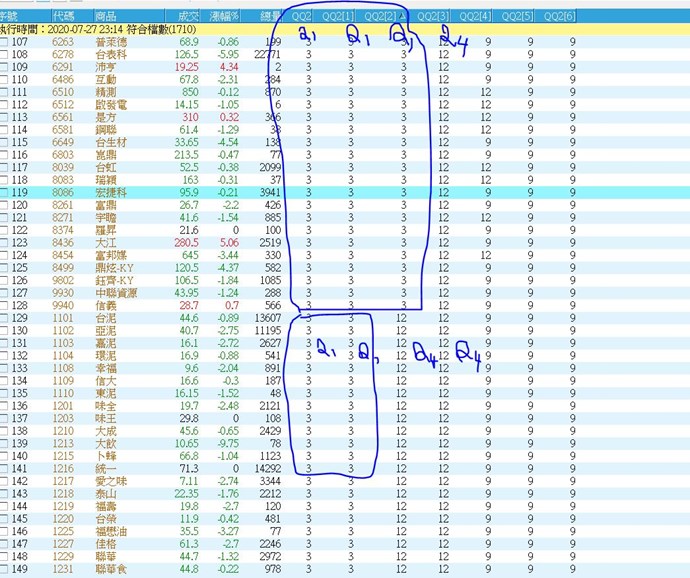This screenshot has width=690, height=578.
Task: Select the checkbox for row 129
Action: tap(5, 317)
